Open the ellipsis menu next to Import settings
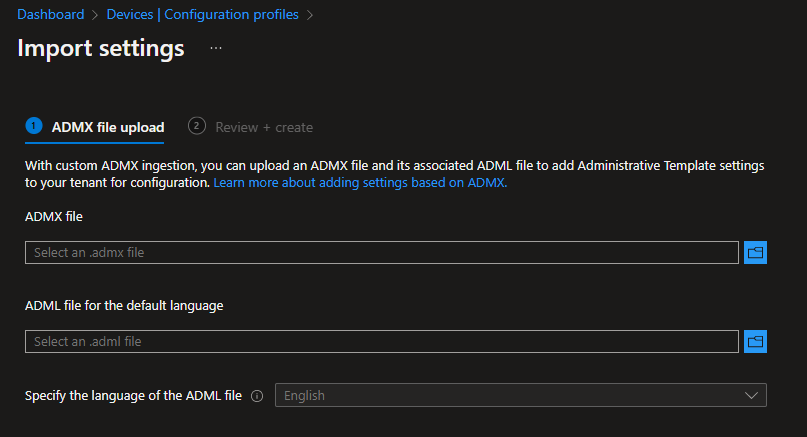The image size is (807, 437). pos(216,48)
